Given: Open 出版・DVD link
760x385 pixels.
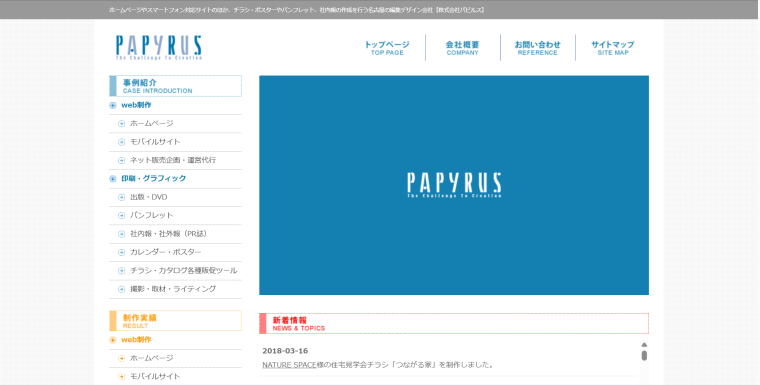Looking at the screenshot, I should [x=149, y=197].
